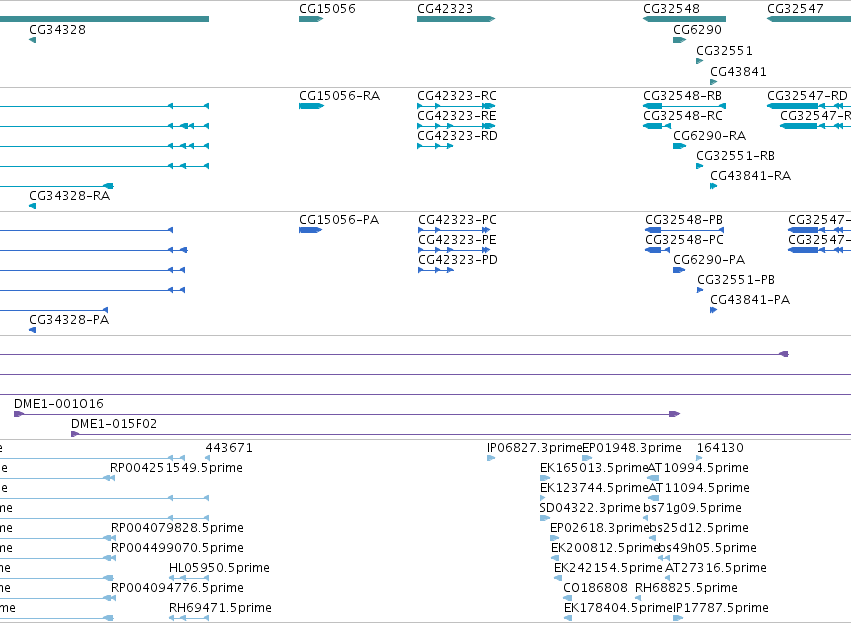Image resolution: width=851 pixels, height=623 pixels.
Task: Select EST RH68825.5prime
Action: click(687, 588)
